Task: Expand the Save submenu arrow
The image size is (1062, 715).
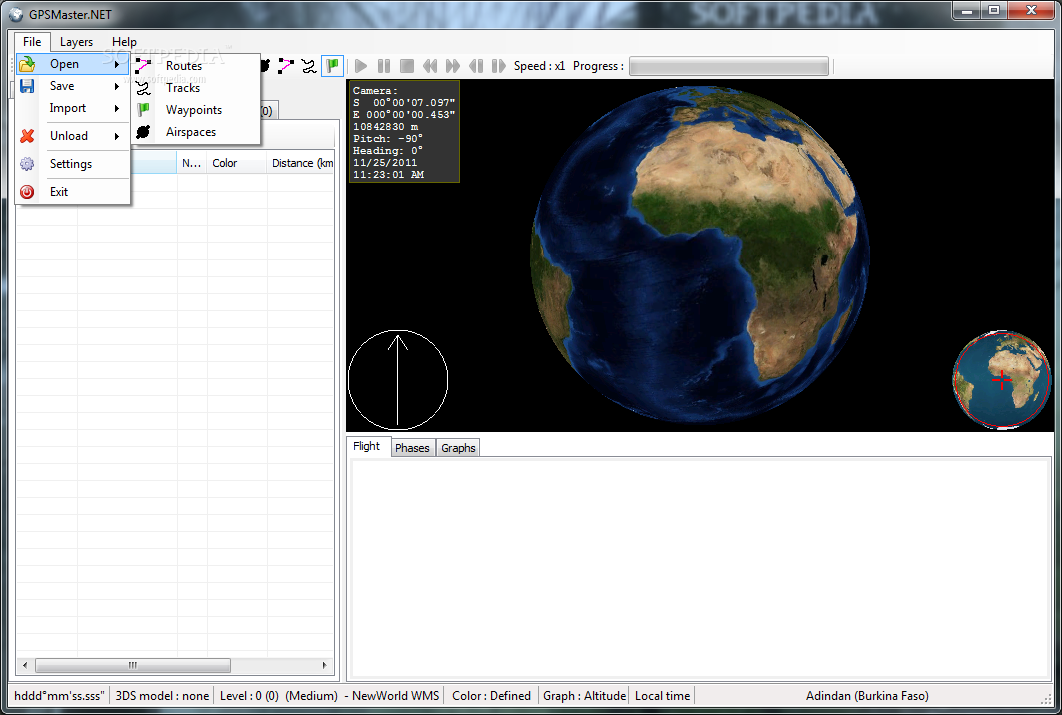Action: pyautogui.click(x=117, y=86)
